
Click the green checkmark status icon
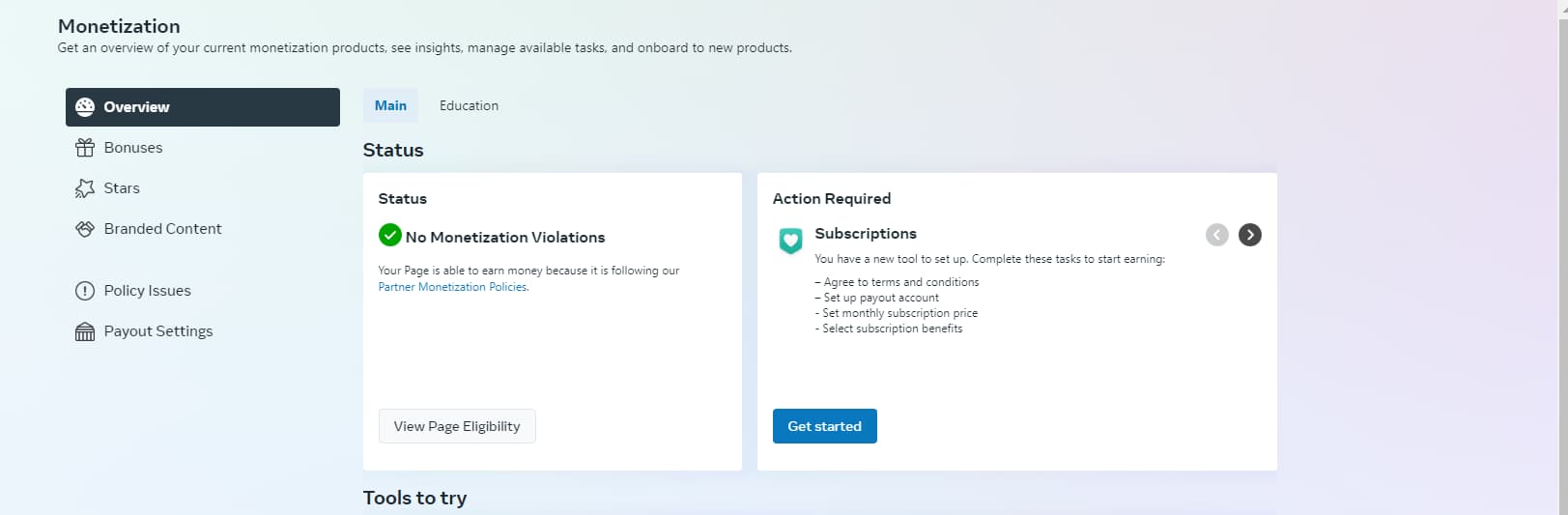tap(390, 235)
